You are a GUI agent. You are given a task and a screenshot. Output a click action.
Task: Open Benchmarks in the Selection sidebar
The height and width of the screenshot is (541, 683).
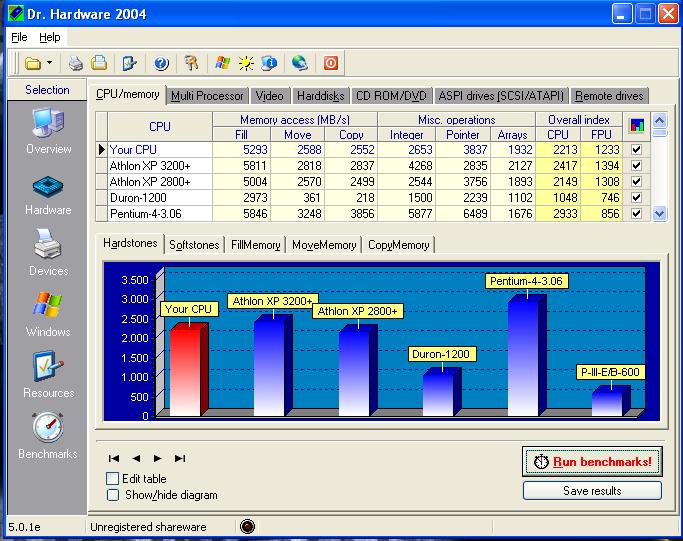pyautogui.click(x=48, y=436)
